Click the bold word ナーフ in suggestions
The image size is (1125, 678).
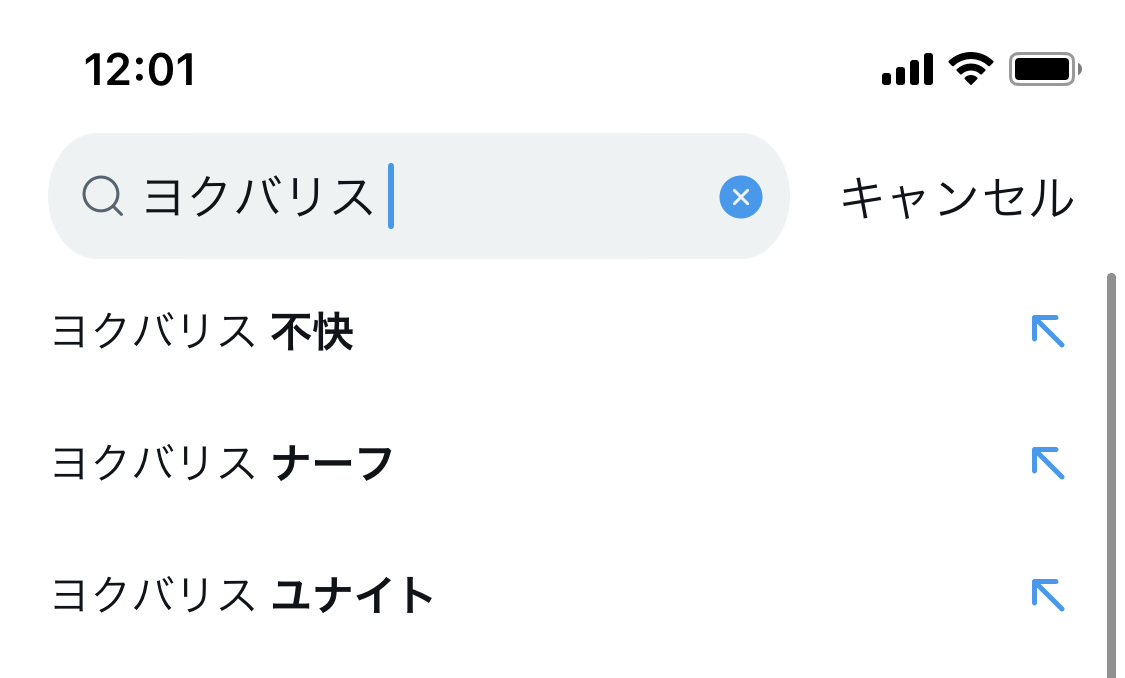(x=332, y=463)
